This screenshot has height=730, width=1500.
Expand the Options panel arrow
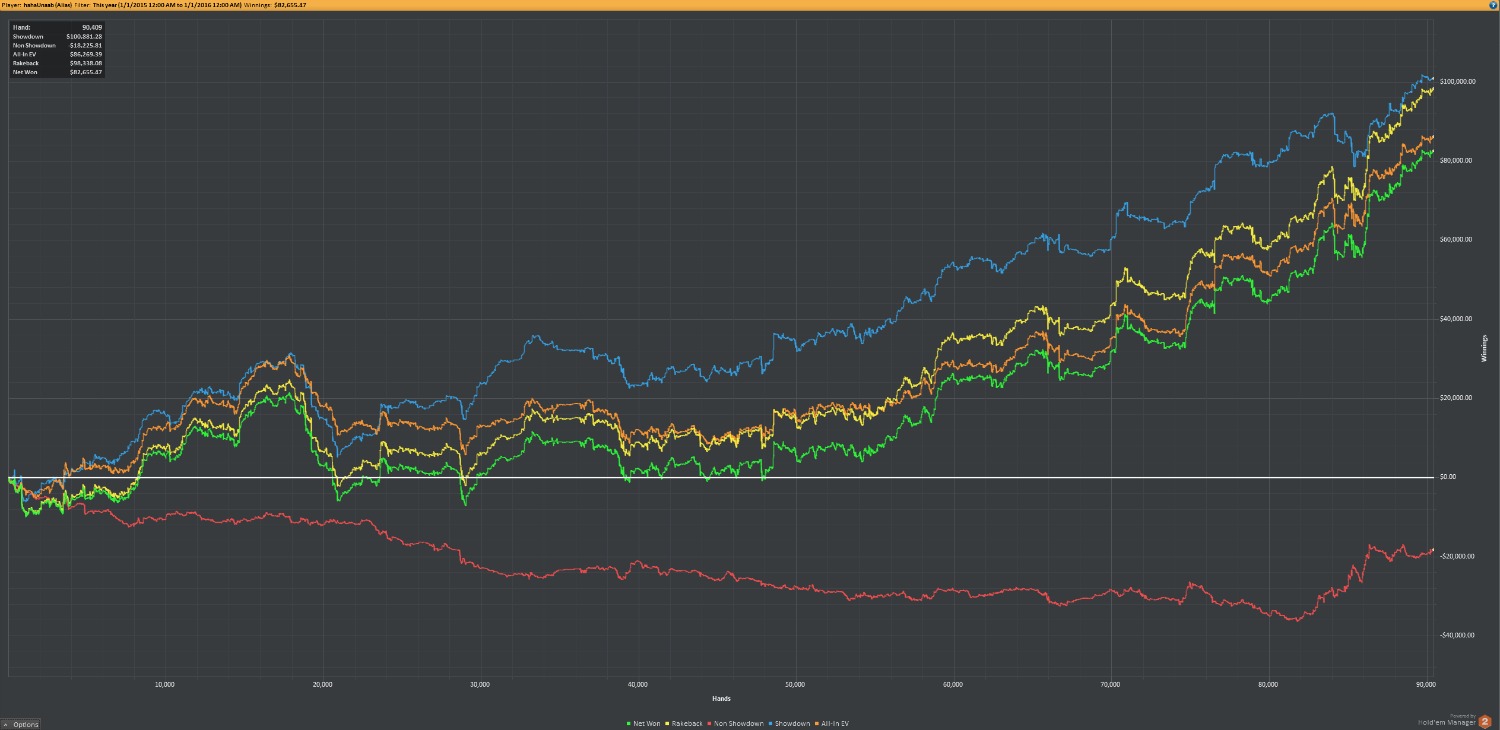pyautogui.click(x=6, y=724)
